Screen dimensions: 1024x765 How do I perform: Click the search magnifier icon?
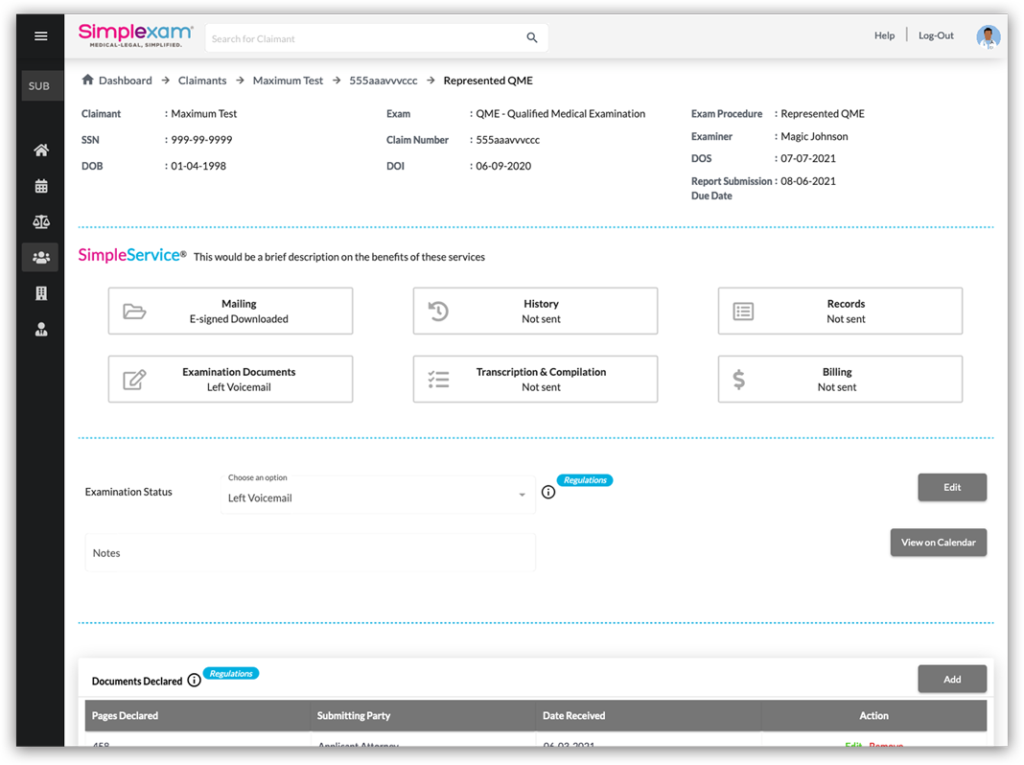point(532,38)
